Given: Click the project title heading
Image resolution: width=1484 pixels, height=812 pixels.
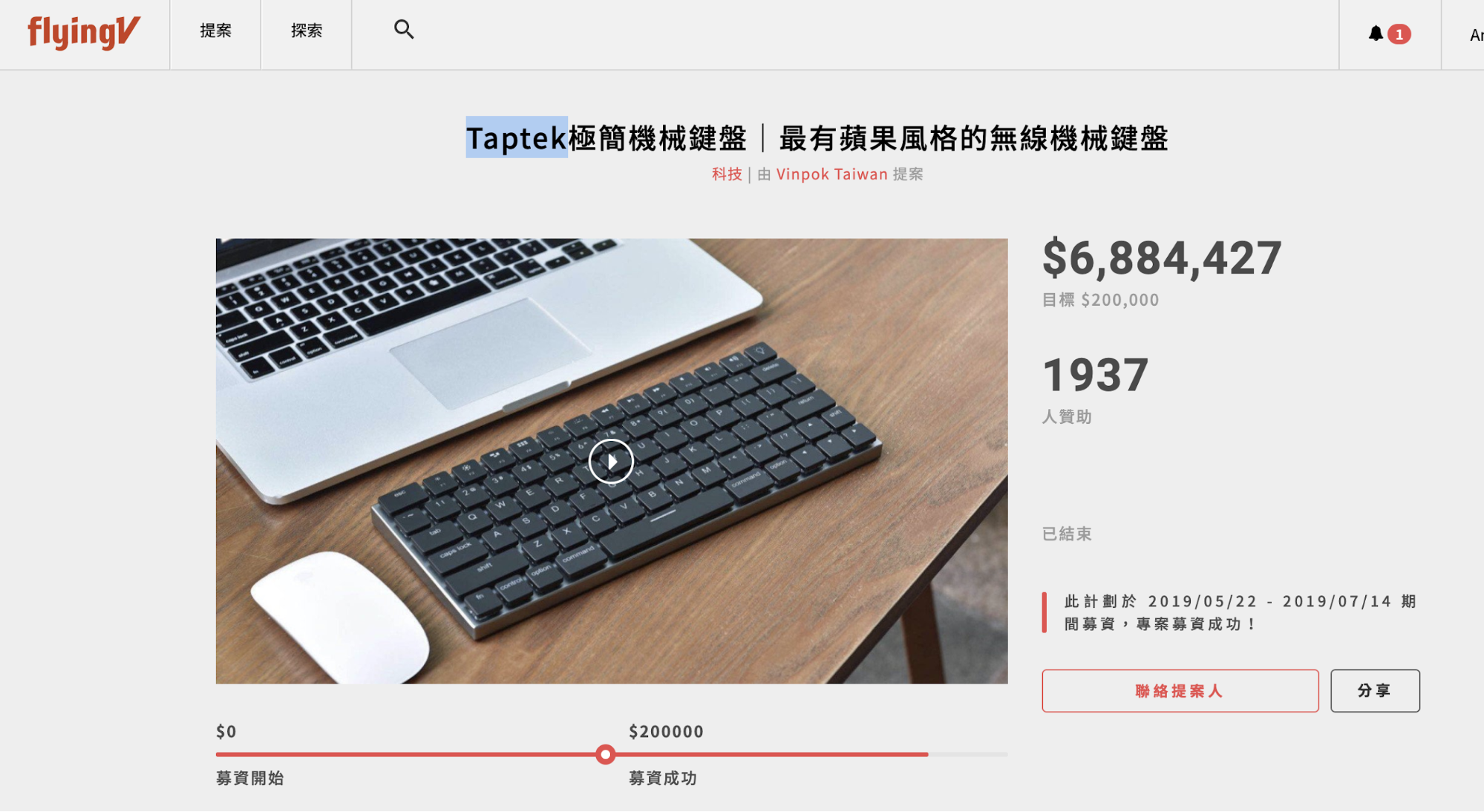Looking at the screenshot, I should pos(817,138).
